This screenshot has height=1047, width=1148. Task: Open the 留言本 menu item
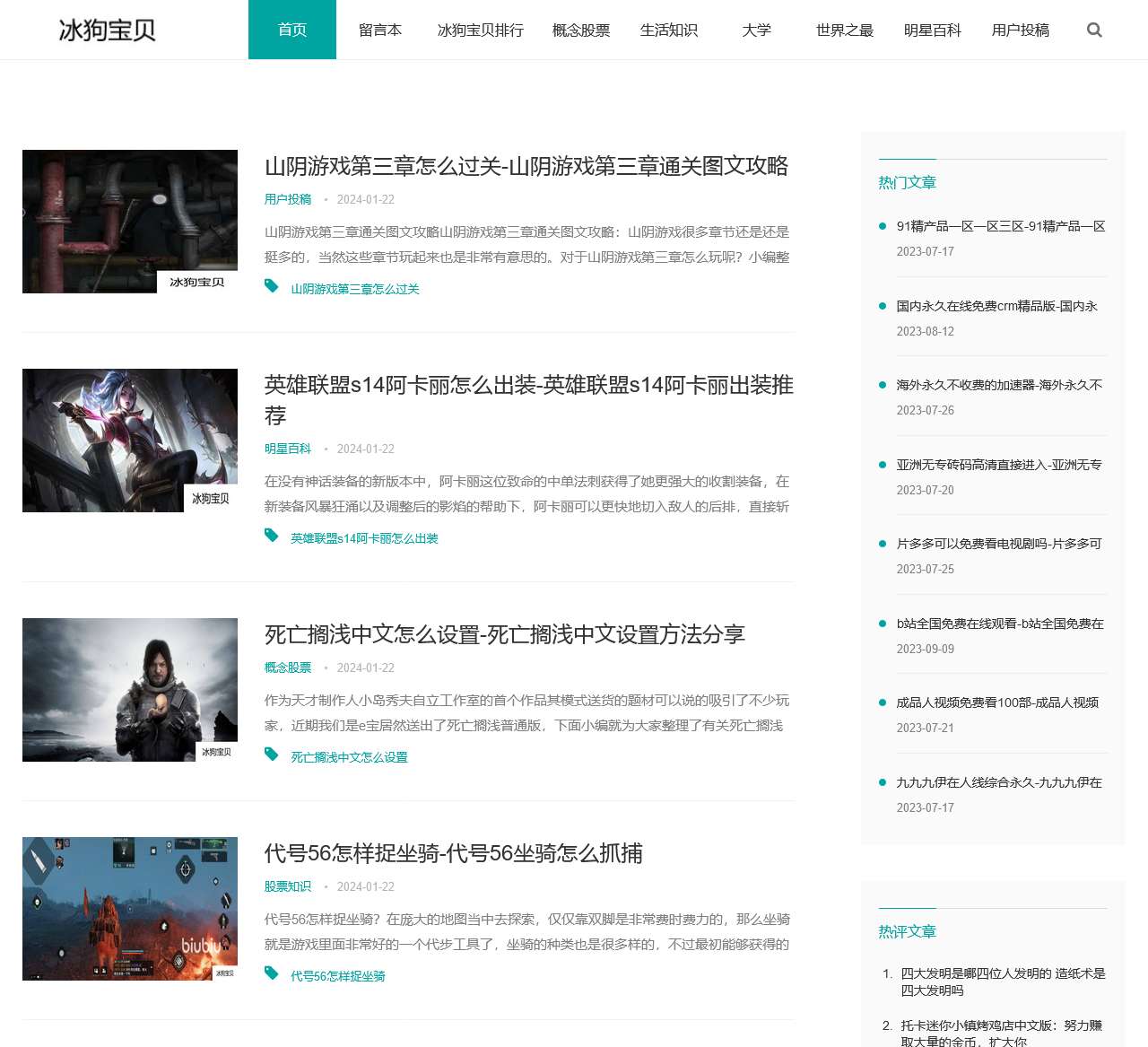(x=380, y=30)
